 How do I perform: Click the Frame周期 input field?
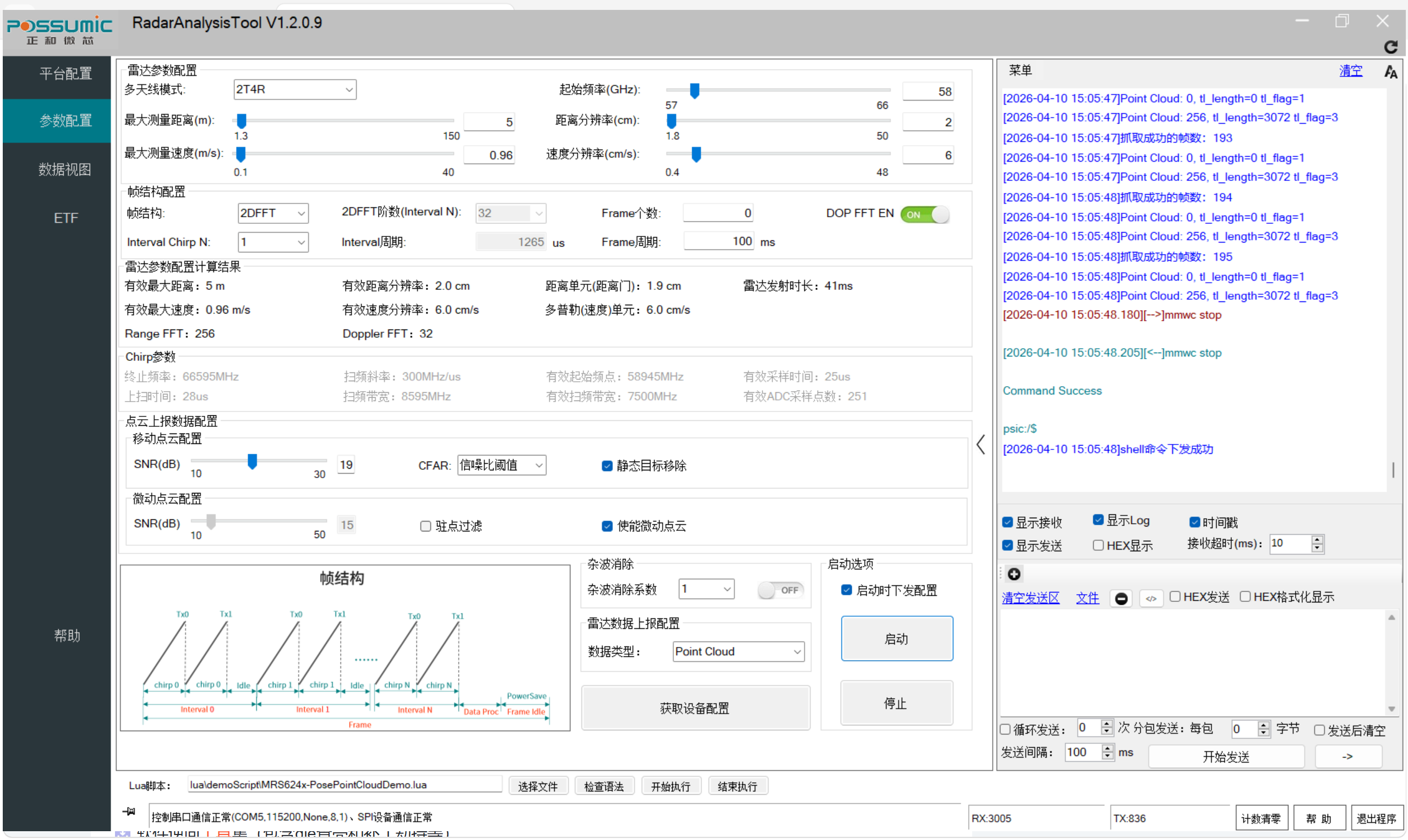[719, 241]
